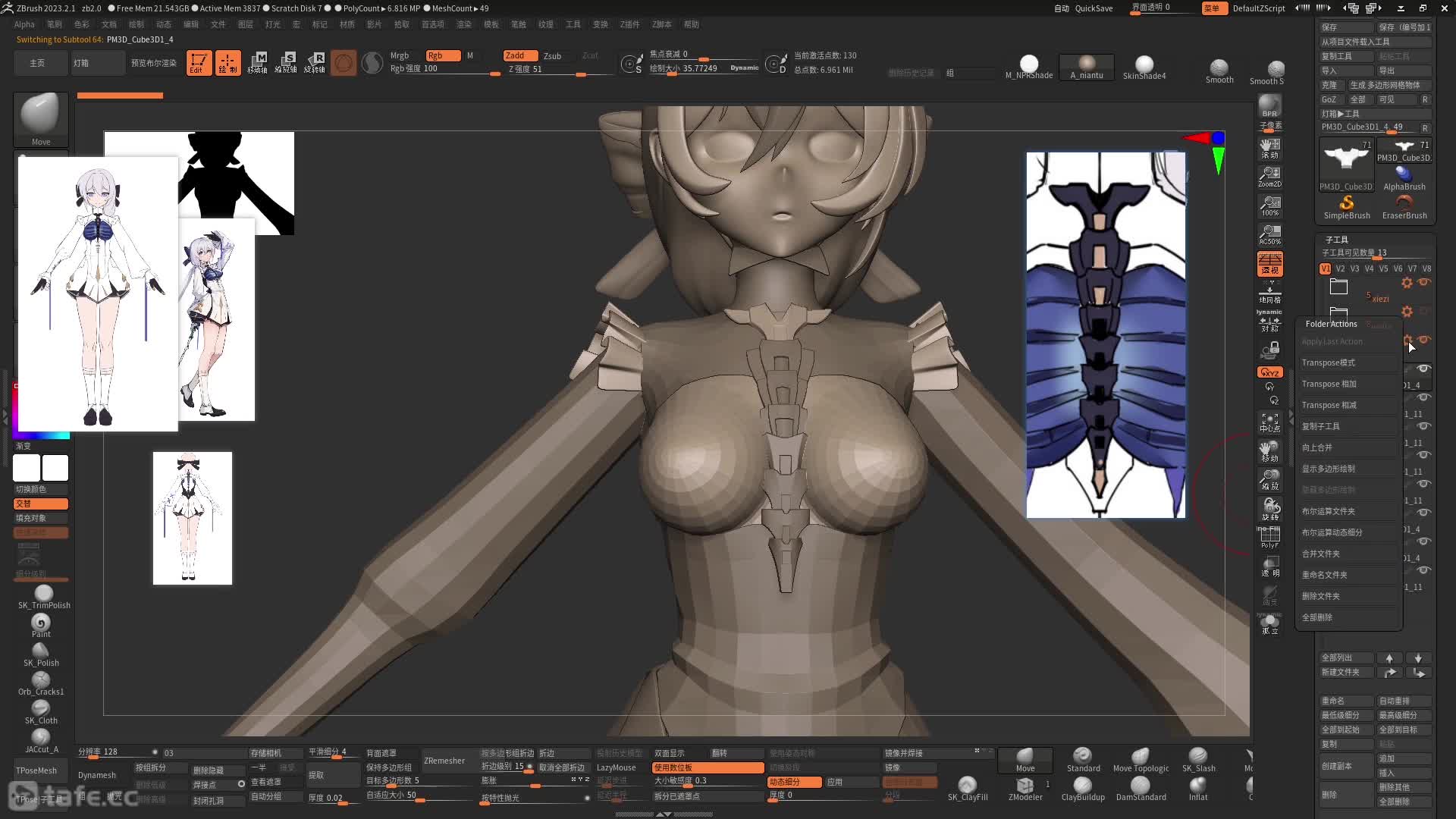This screenshot has height=819, width=1456.
Task: Pick the SkinShade4 material sphere
Action: [1144, 67]
